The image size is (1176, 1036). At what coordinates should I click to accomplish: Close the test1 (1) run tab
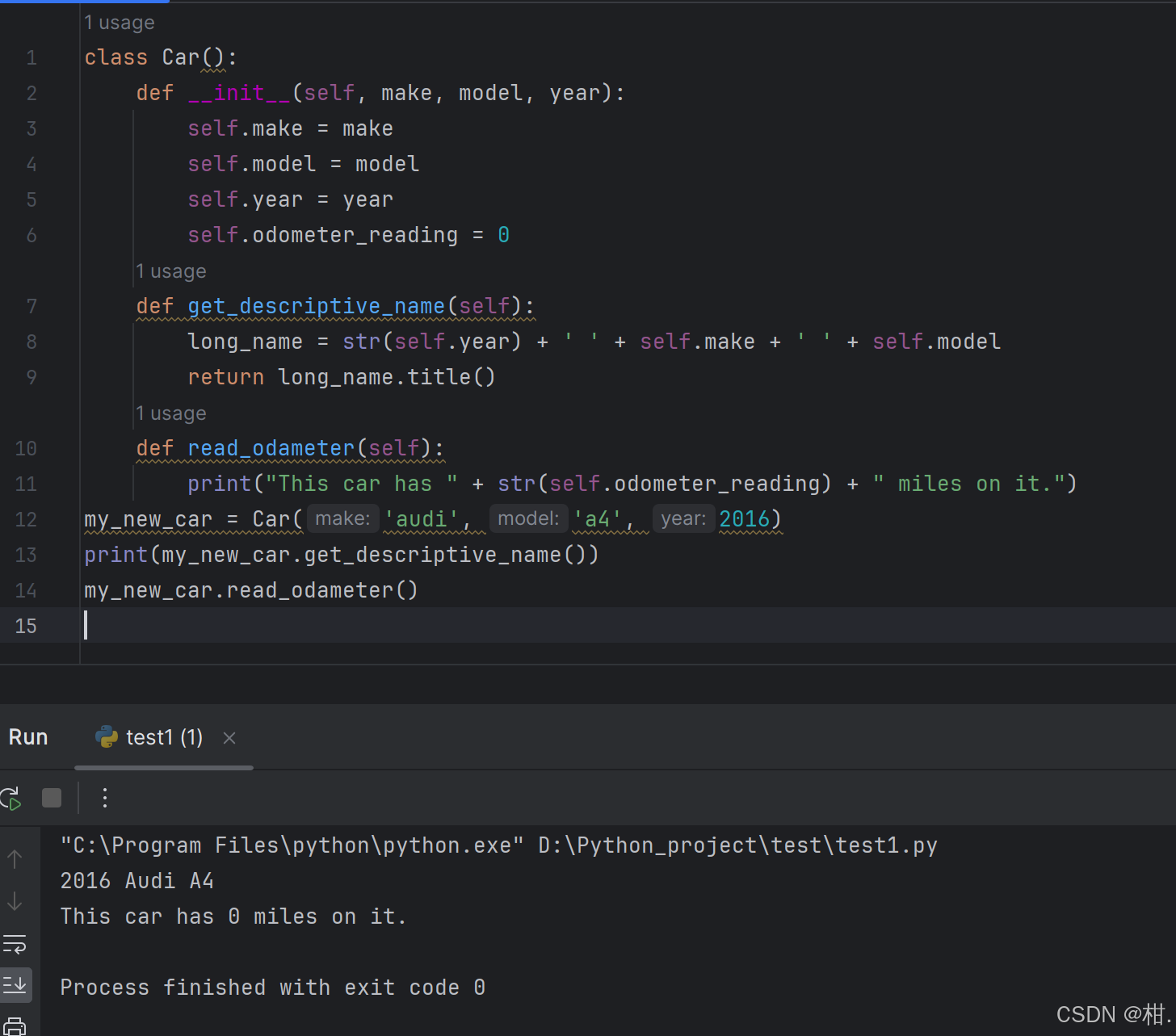[229, 737]
